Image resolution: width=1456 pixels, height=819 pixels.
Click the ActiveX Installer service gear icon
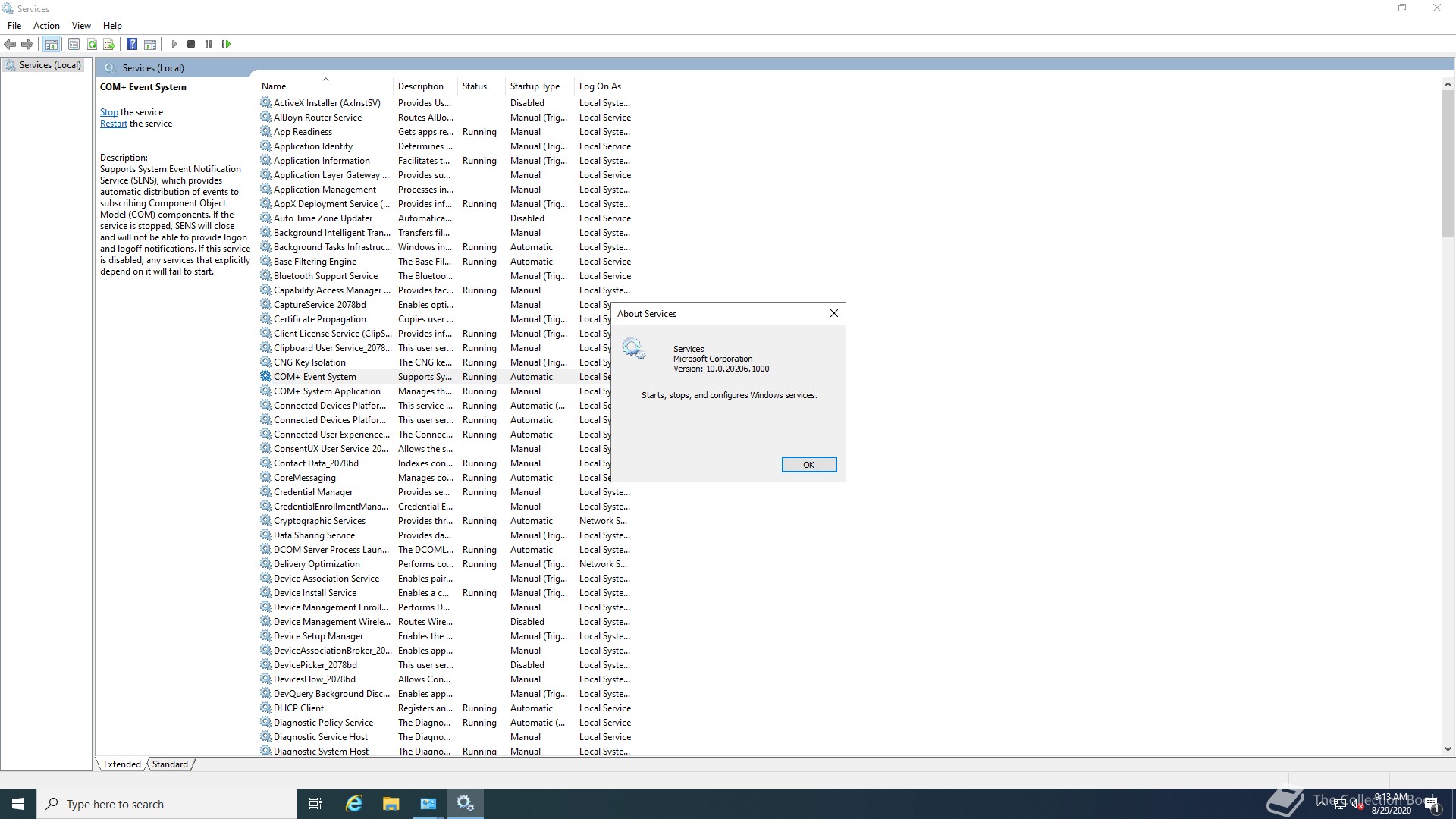point(265,102)
